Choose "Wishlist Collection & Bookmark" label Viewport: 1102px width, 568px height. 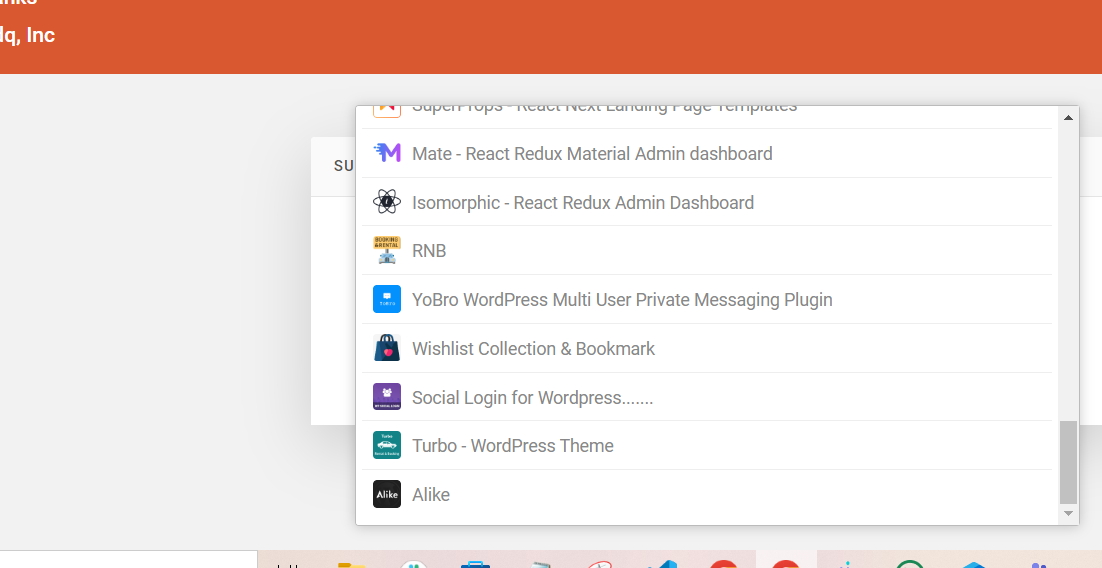pyautogui.click(x=533, y=349)
